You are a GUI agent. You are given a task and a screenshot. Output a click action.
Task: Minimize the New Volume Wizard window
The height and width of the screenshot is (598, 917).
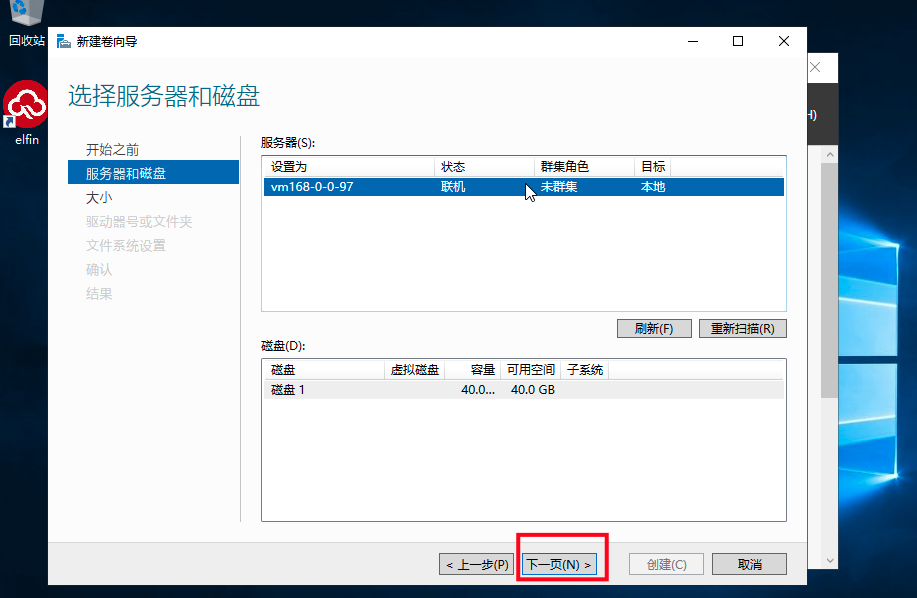point(693,42)
